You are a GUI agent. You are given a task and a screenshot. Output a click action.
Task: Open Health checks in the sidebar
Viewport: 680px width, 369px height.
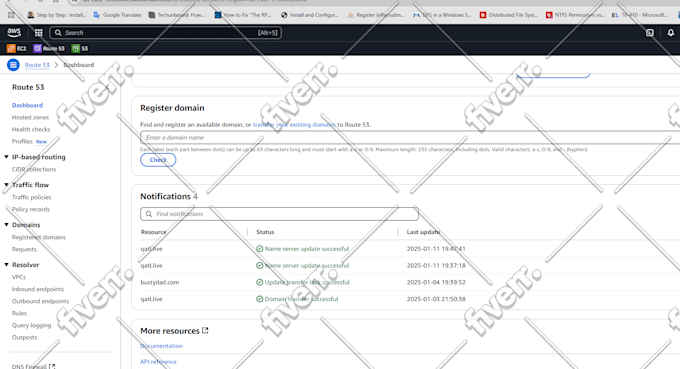point(31,130)
